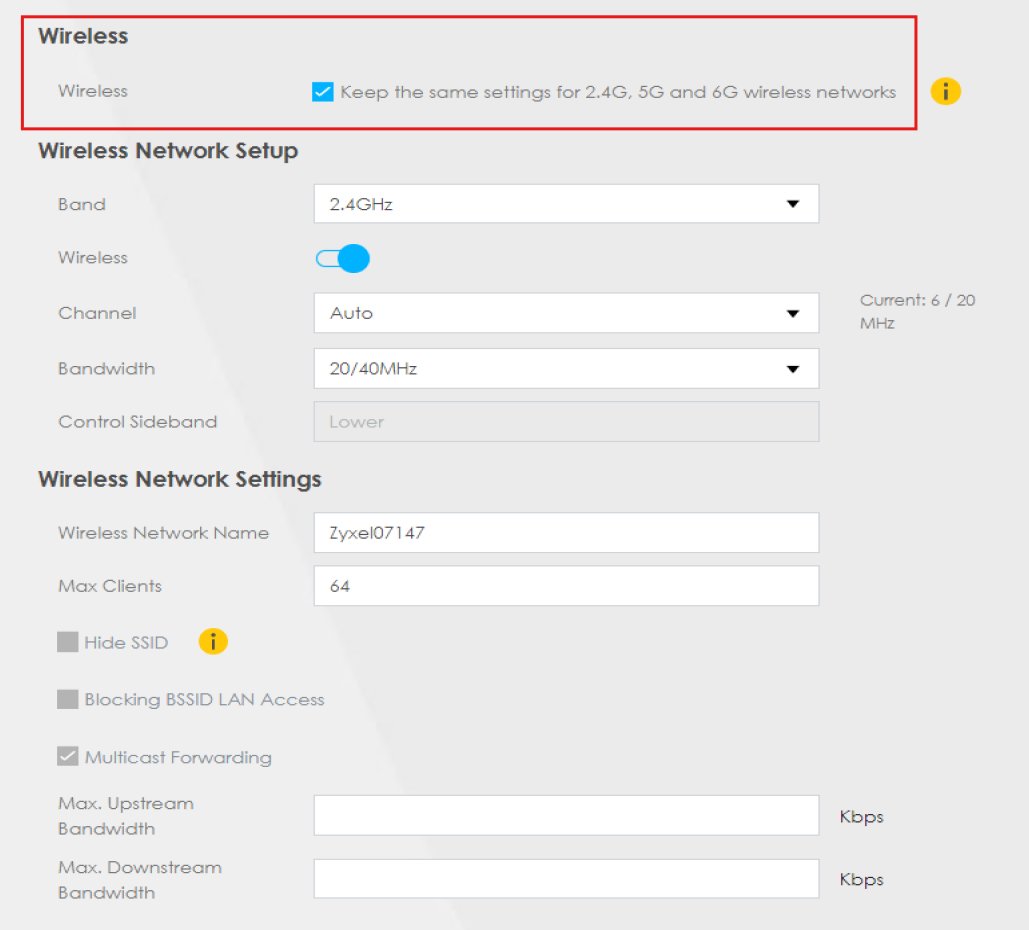Viewport: 1029px width, 930px height.
Task: Click the Wireless Network Name label
Action: [x=163, y=532]
